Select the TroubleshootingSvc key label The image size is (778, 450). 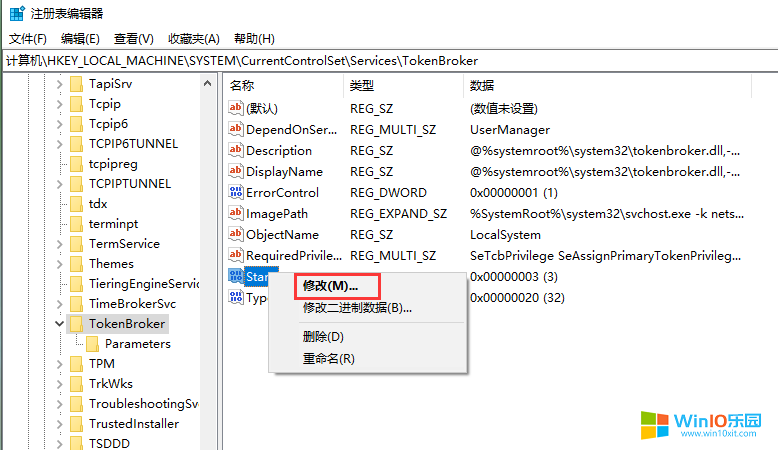click(x=144, y=404)
